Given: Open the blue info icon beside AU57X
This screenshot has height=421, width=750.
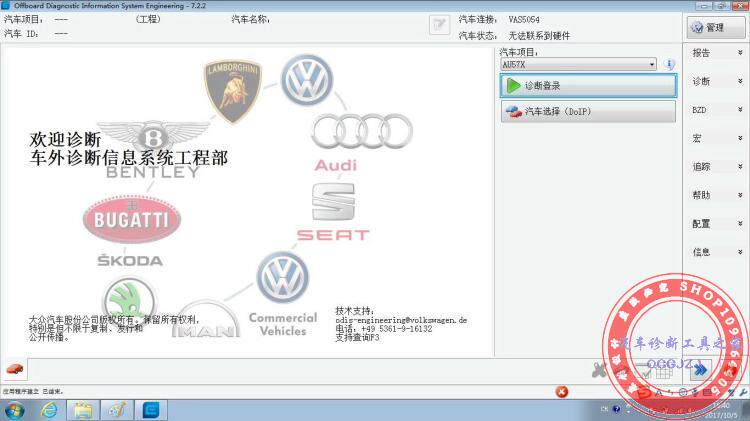Looking at the screenshot, I should coord(670,64).
